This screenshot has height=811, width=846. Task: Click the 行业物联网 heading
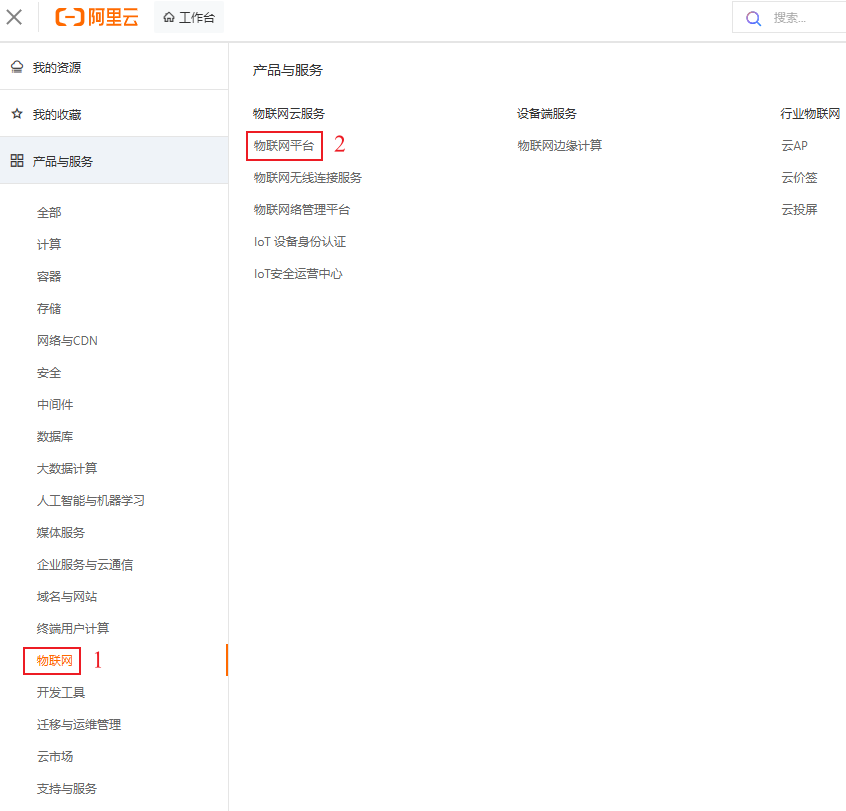(x=810, y=113)
